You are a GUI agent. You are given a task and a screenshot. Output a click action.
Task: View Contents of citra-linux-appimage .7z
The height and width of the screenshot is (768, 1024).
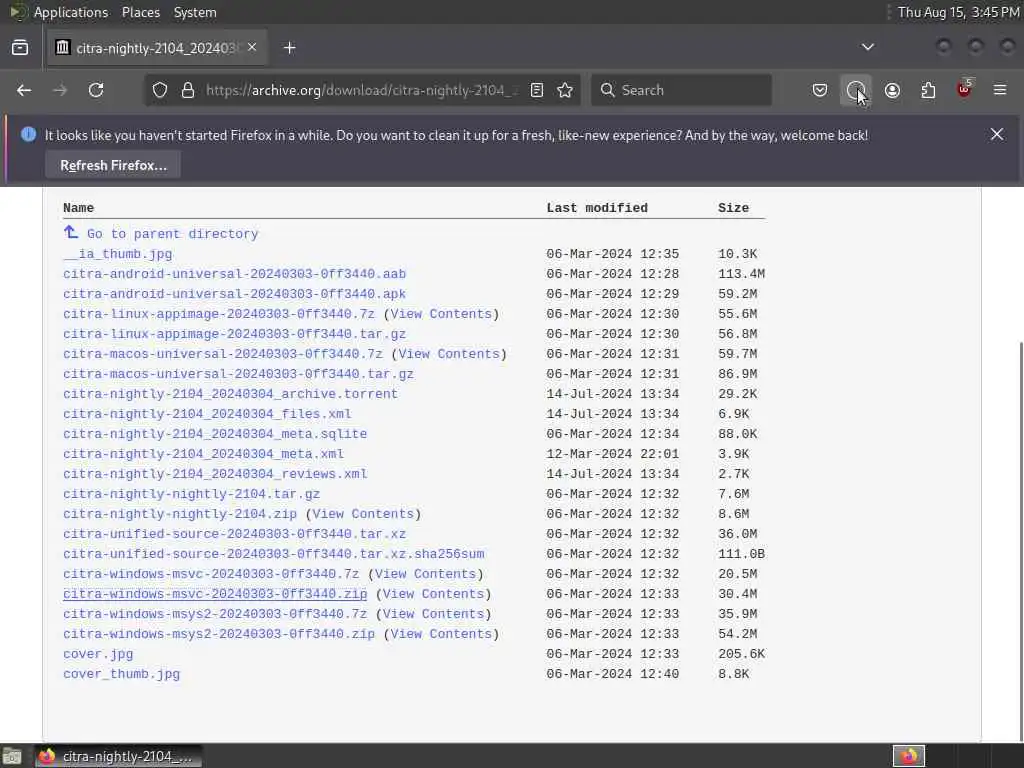point(441,314)
